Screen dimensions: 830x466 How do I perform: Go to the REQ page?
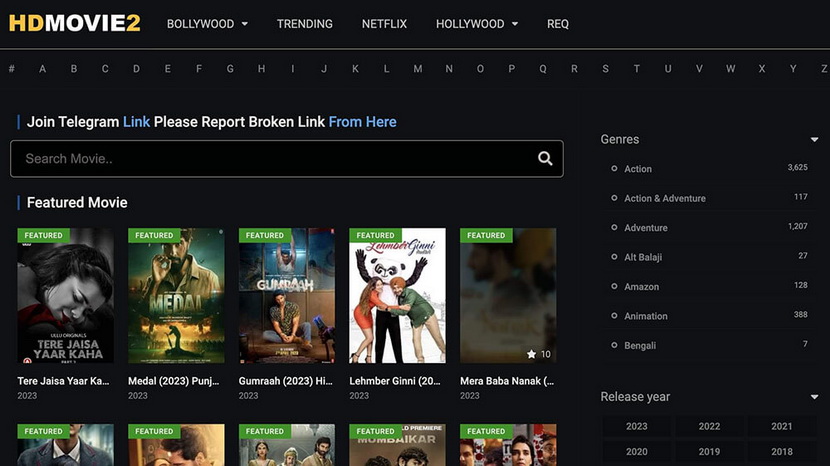tap(557, 24)
